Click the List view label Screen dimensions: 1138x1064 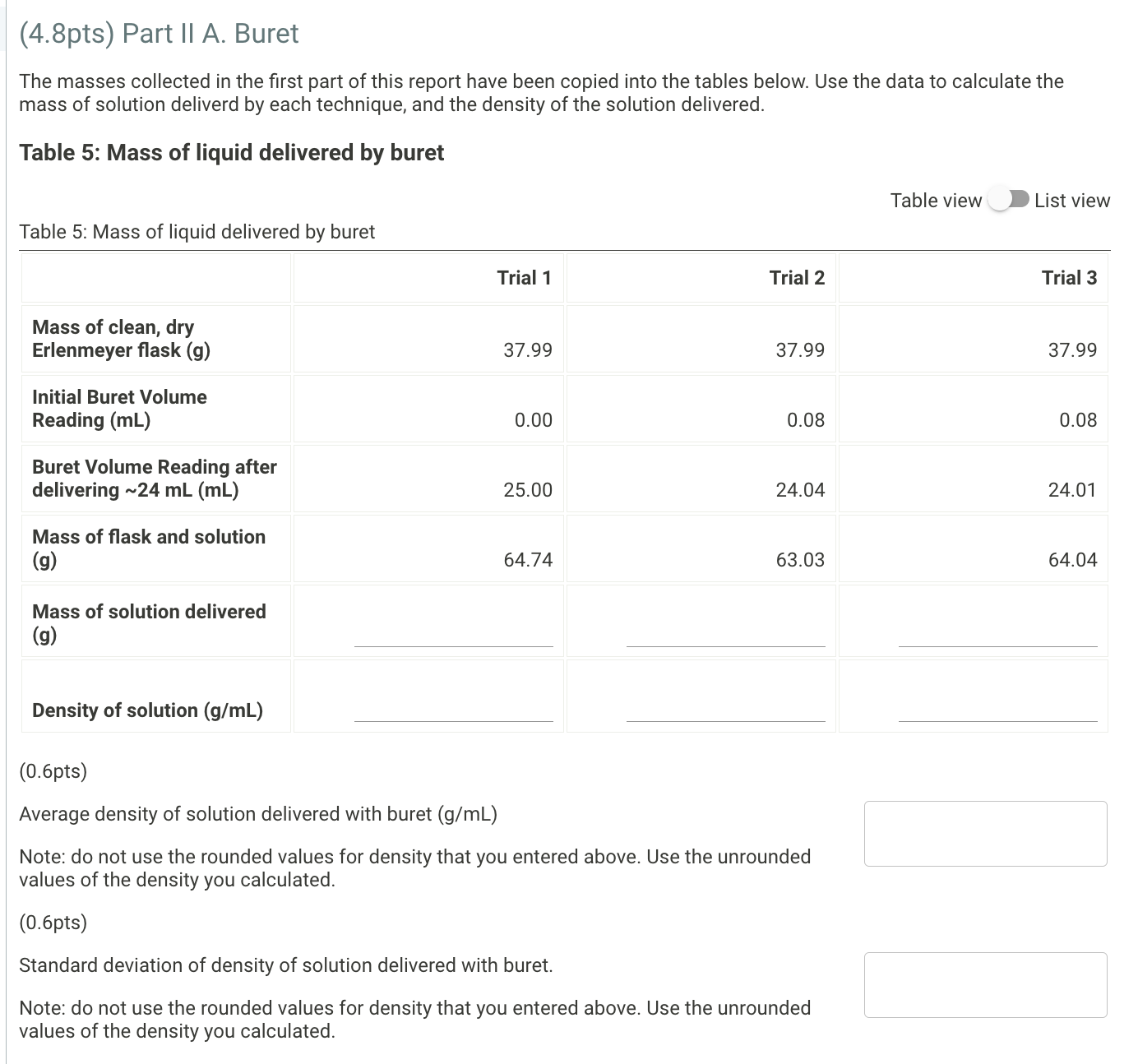tap(1071, 199)
